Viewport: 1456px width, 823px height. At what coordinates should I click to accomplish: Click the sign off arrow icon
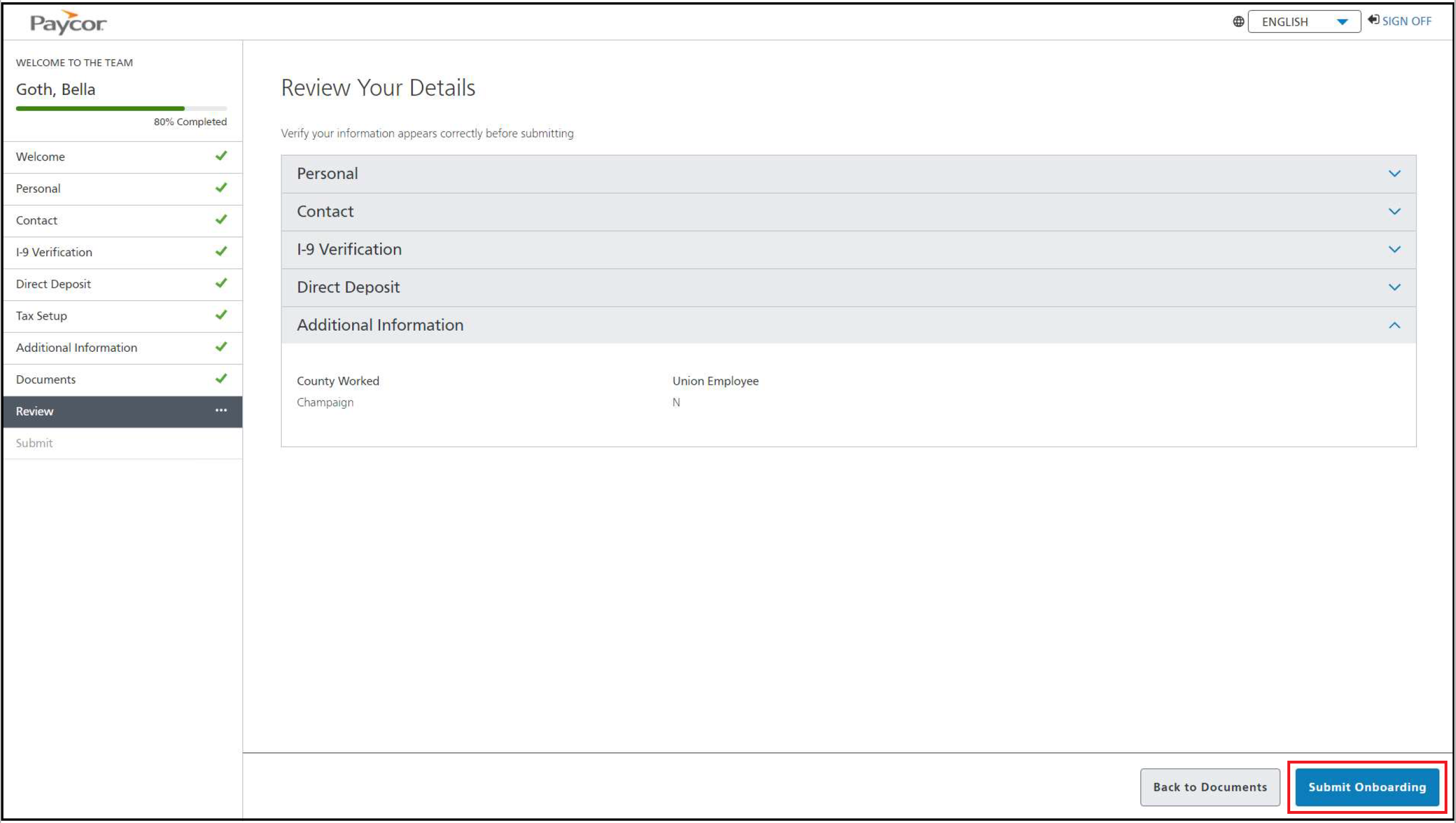(x=1373, y=20)
